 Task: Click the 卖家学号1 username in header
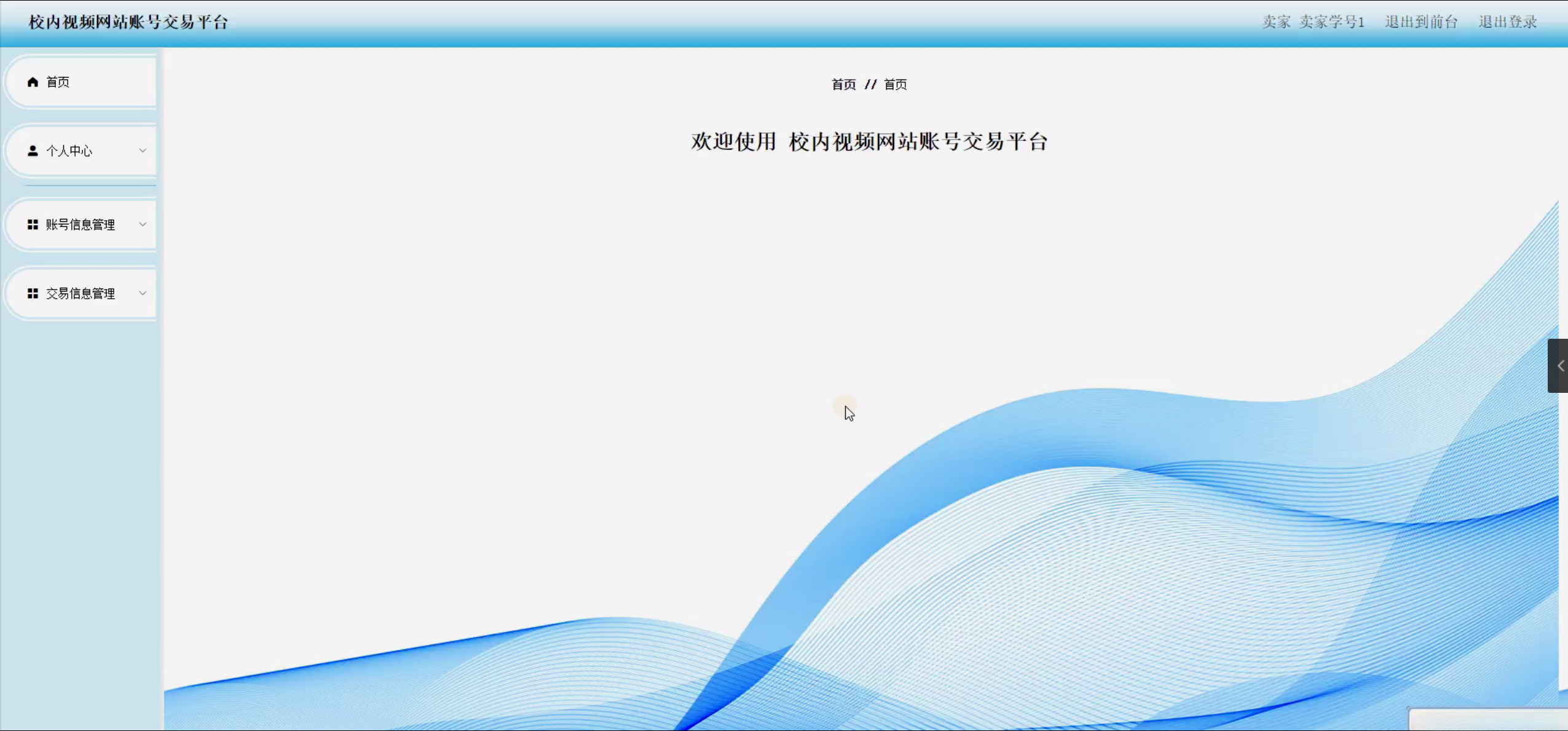click(1331, 22)
